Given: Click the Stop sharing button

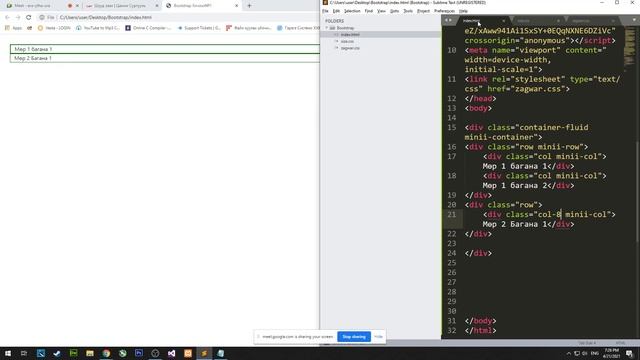Looking at the screenshot, I should click(354, 337).
